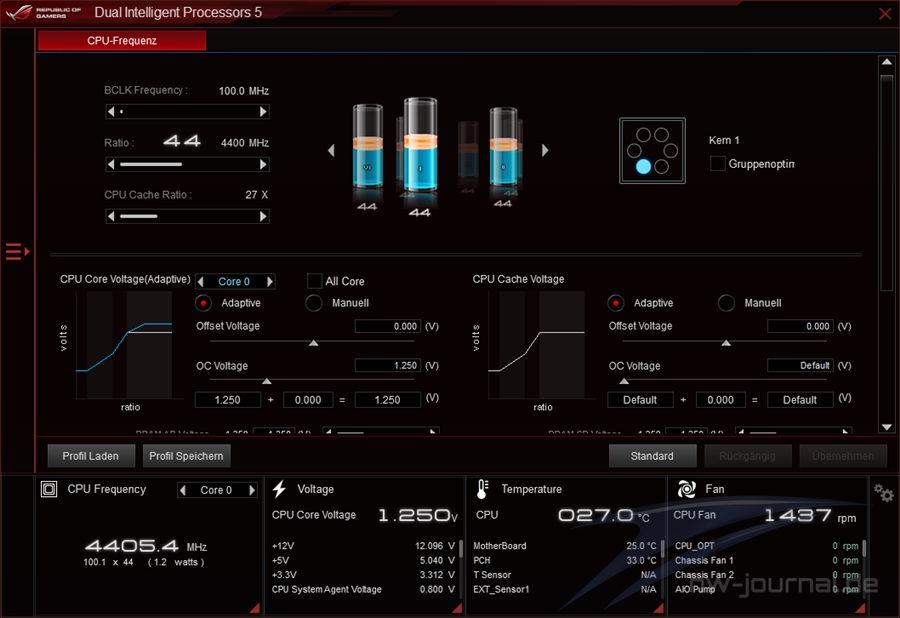Screen dimensions: 900x618
Task: Click the ROG Republic of Gamers logo
Action: [44, 12]
